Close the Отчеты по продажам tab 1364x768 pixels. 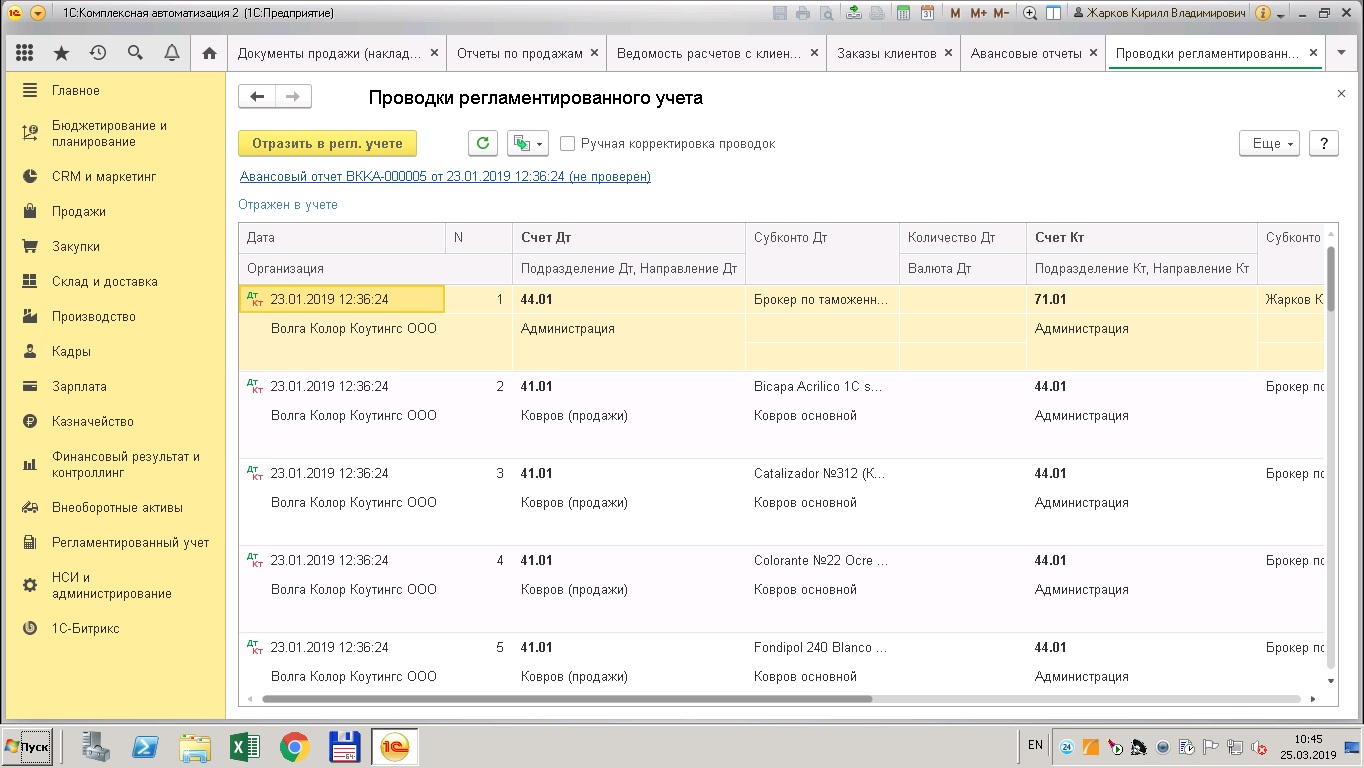click(595, 53)
